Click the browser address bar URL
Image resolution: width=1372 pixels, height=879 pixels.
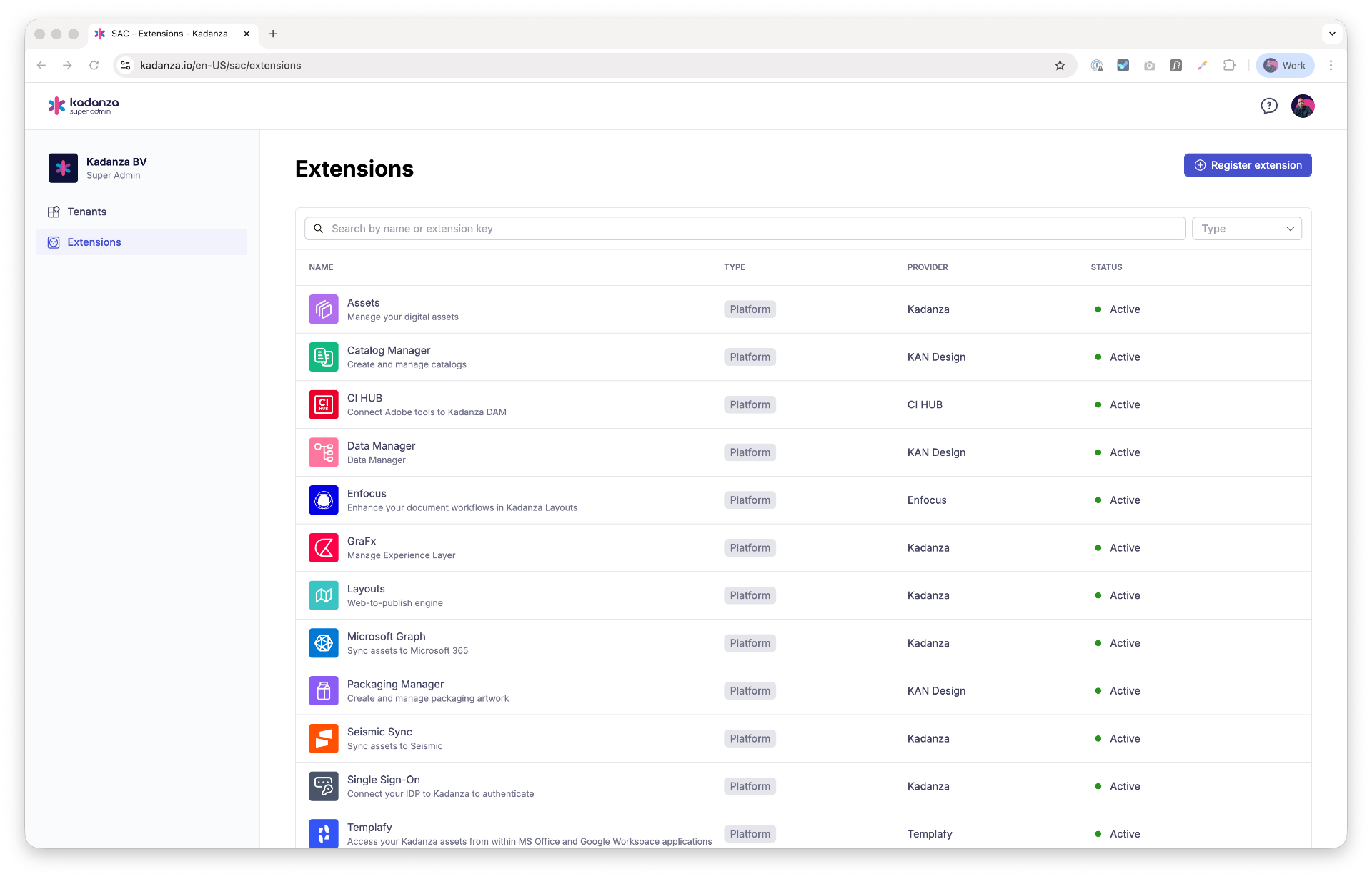point(221,66)
